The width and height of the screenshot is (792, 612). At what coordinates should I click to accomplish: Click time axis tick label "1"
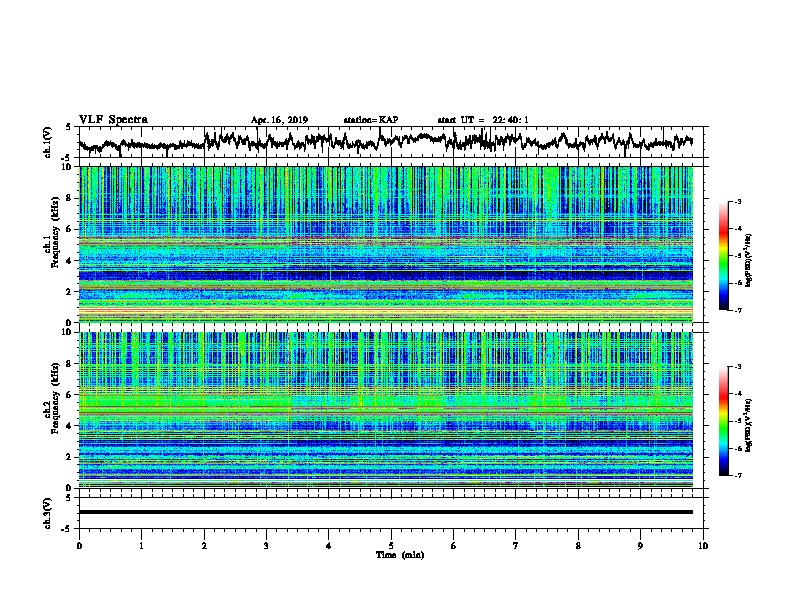tap(141, 546)
